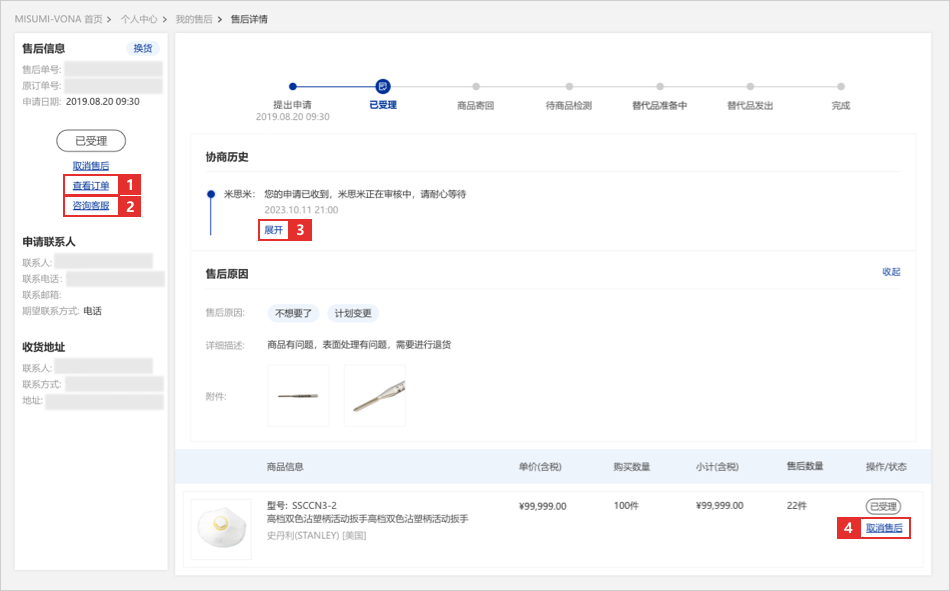This screenshot has height=591, width=950.
Task: Click the 完成 step dot in progress bar
Action: (841, 87)
